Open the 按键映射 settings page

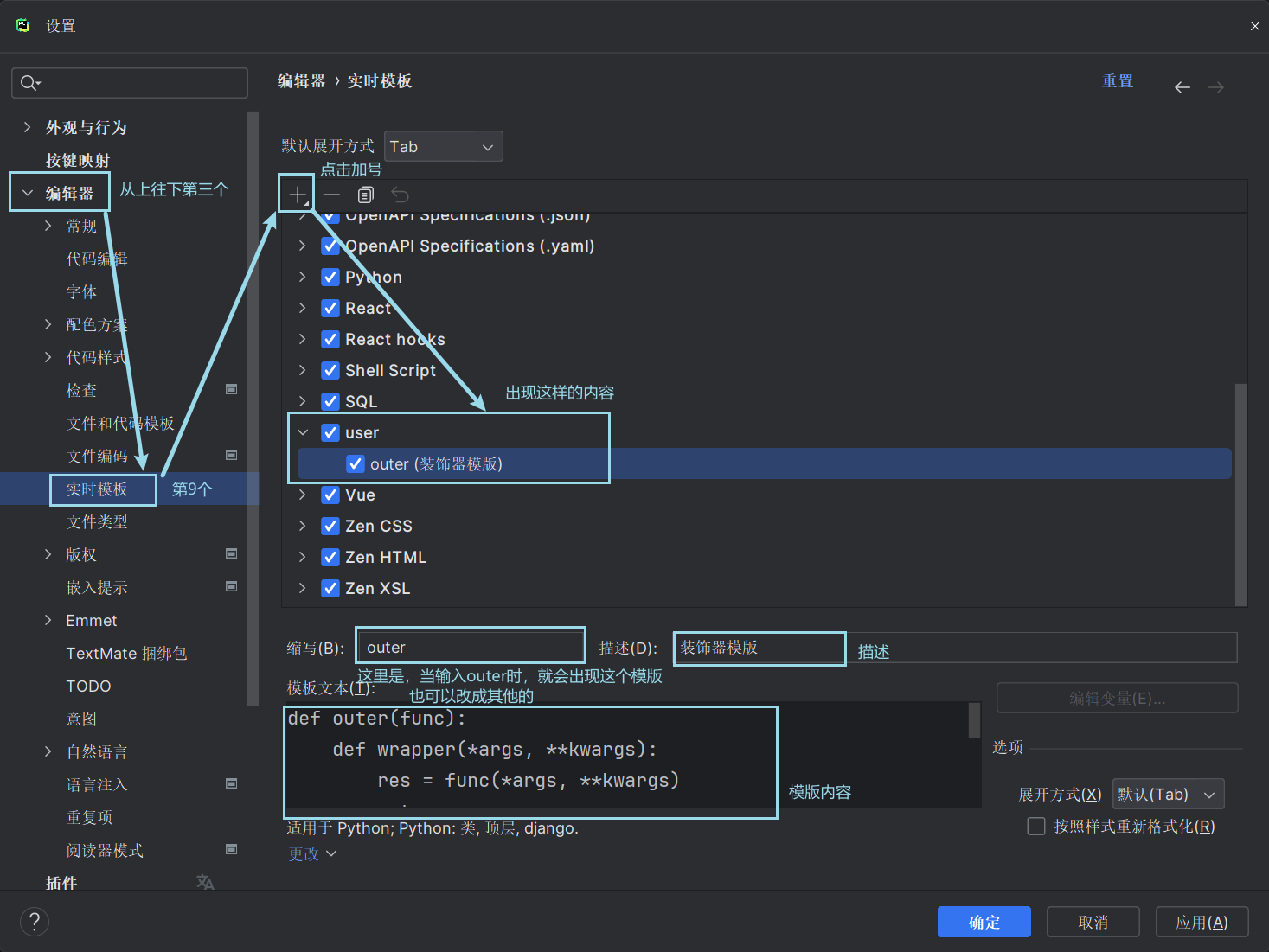[x=78, y=161]
